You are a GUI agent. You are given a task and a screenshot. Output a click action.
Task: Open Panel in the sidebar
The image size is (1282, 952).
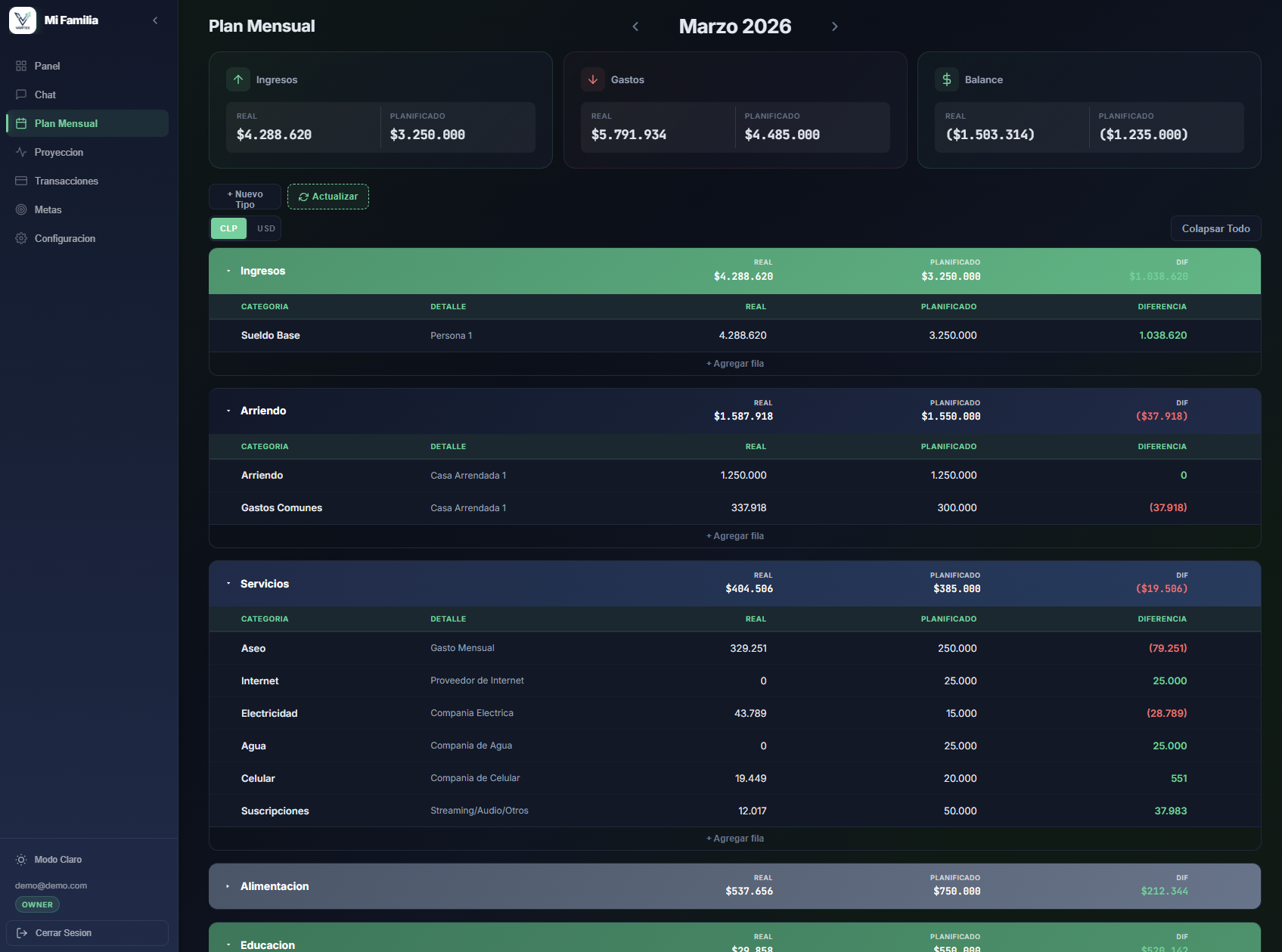(87, 66)
